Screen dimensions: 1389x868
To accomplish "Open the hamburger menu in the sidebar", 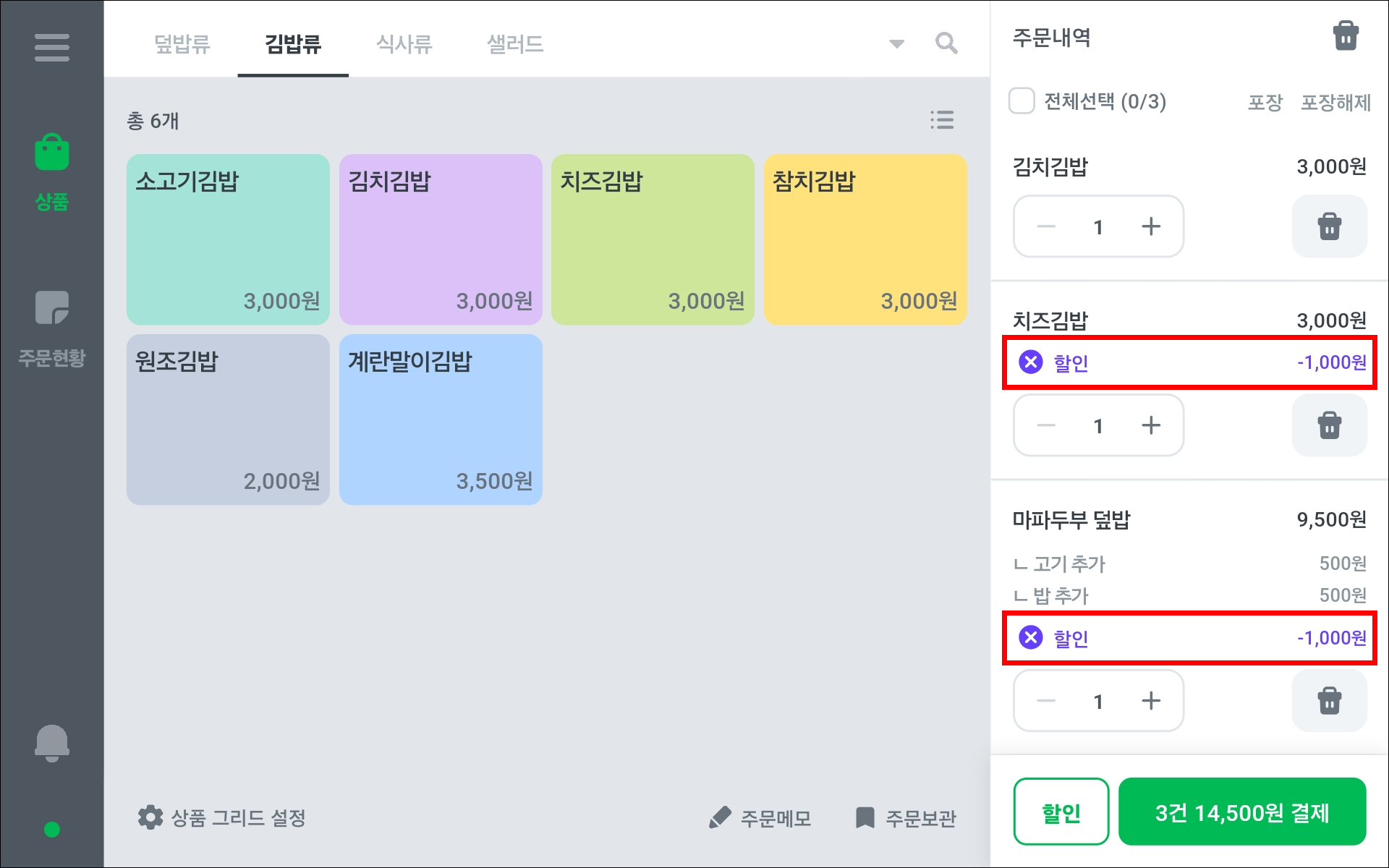I will pos(51,48).
